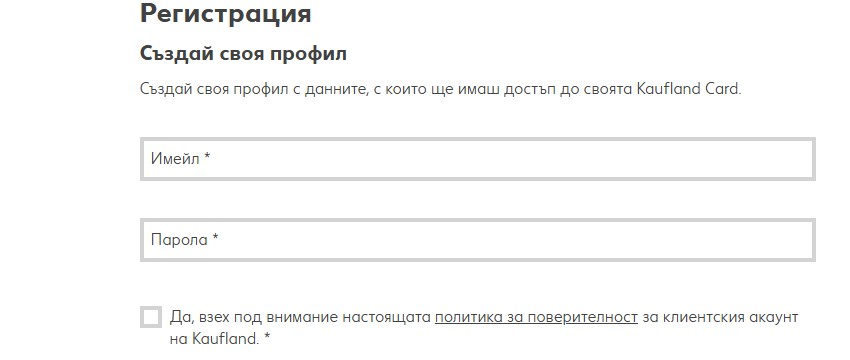Image resolution: width=850 pixels, height=360 pixels.
Task: Select the description mentioning Kaufland Card
Action: [440, 89]
